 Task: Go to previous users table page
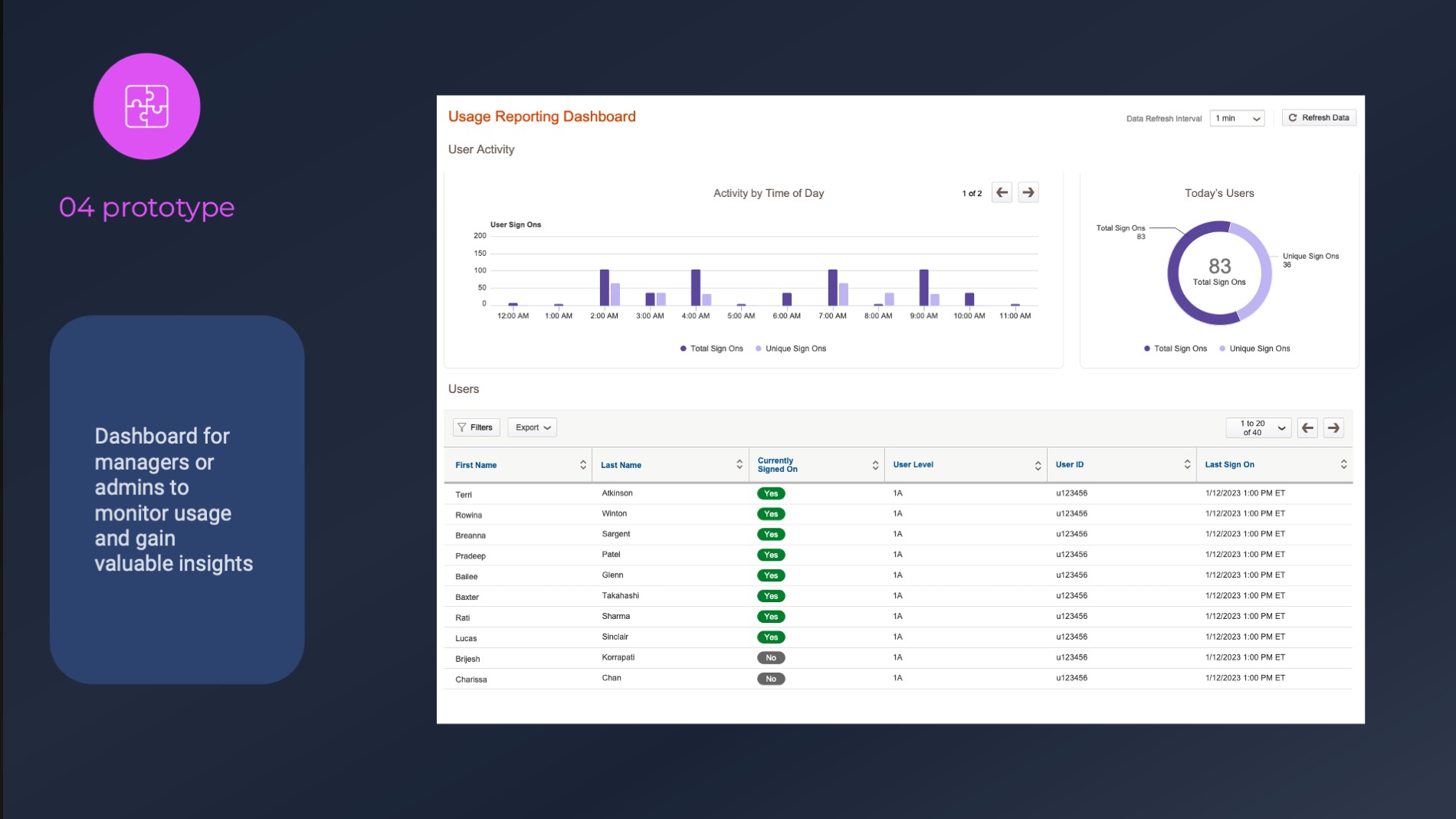[x=1307, y=428]
